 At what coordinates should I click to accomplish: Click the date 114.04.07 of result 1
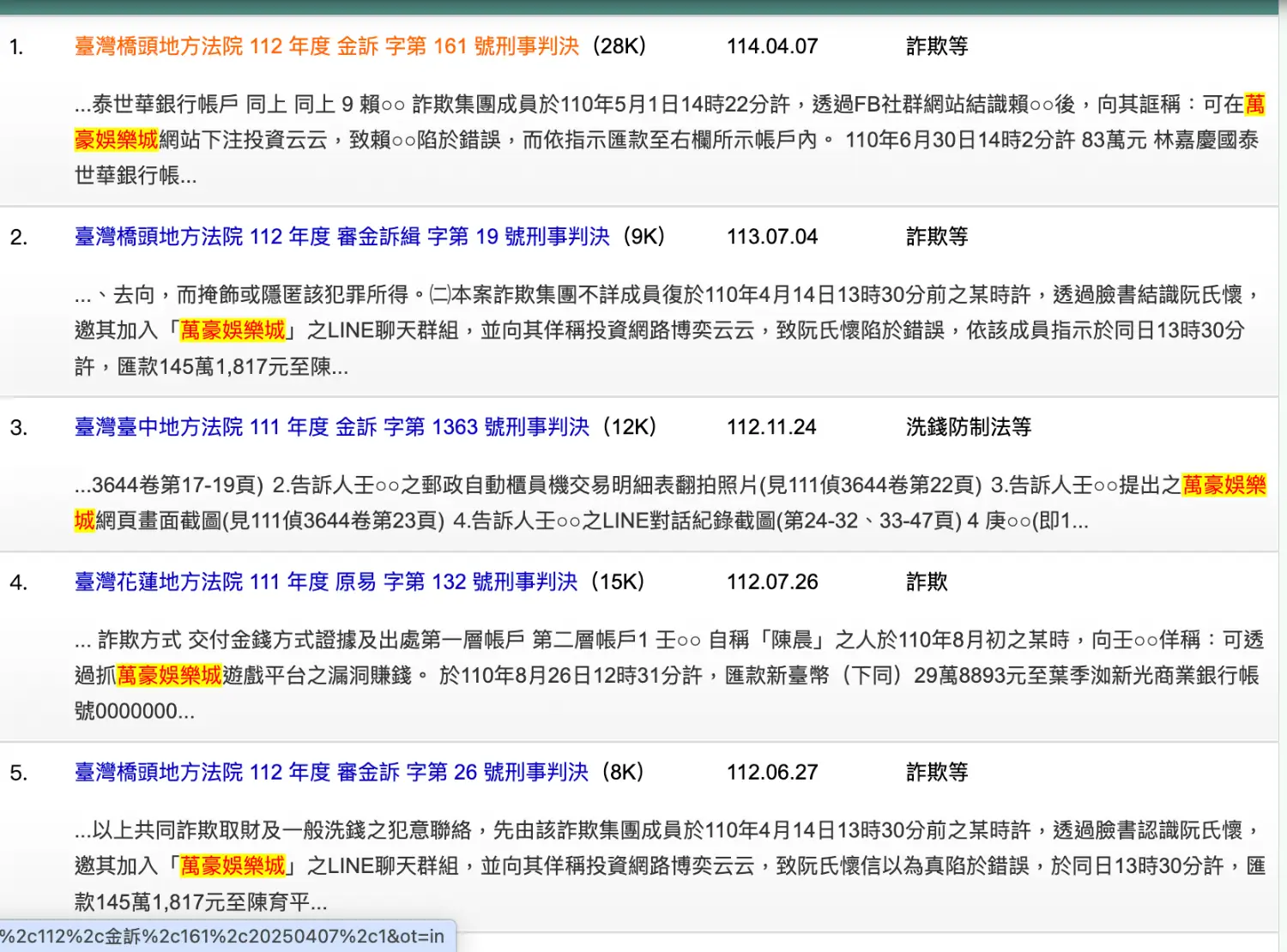pos(772,46)
